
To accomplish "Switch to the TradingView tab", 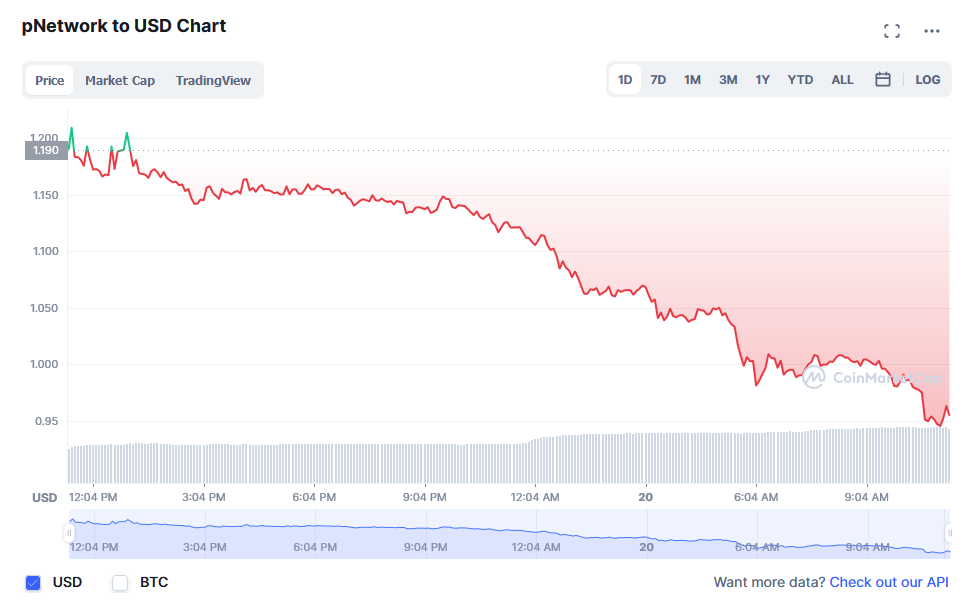I will tap(213, 81).
